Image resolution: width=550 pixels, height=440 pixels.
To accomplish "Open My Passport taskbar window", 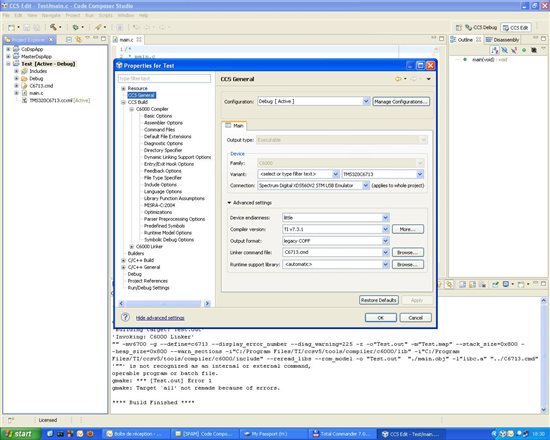I will pos(273,434).
